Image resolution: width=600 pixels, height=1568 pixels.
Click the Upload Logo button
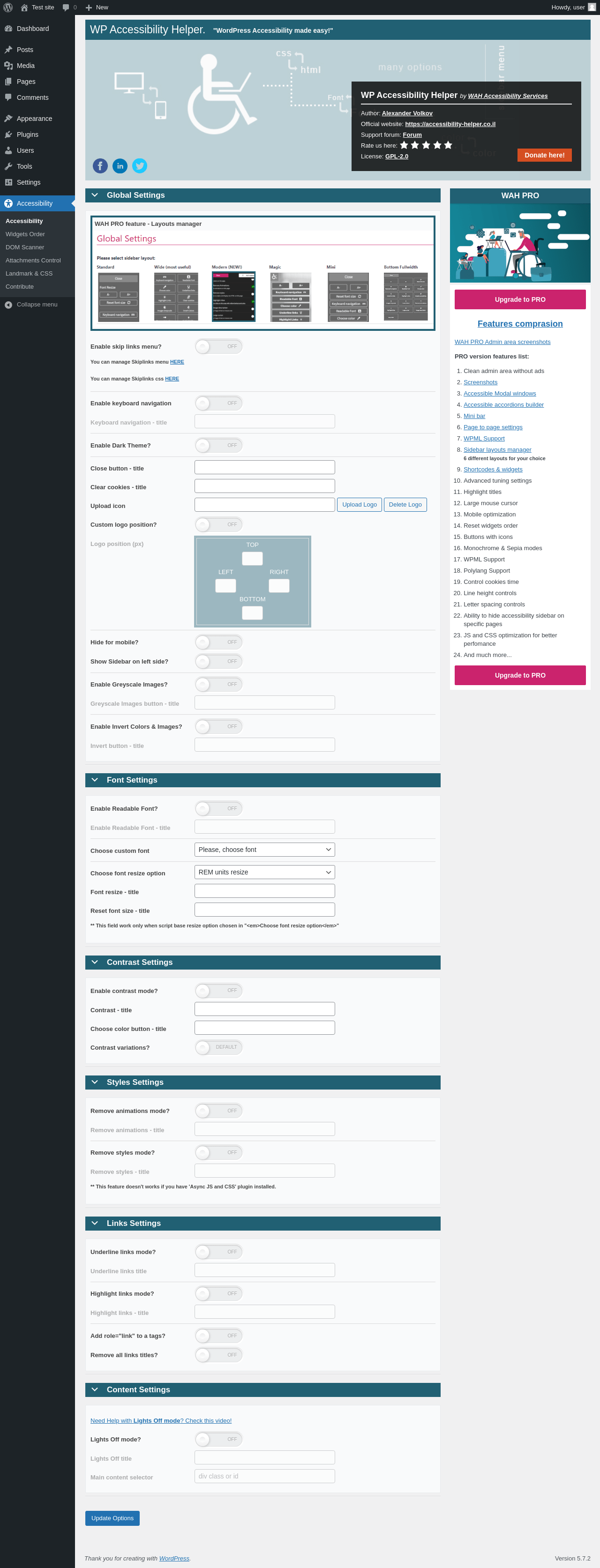[360, 505]
